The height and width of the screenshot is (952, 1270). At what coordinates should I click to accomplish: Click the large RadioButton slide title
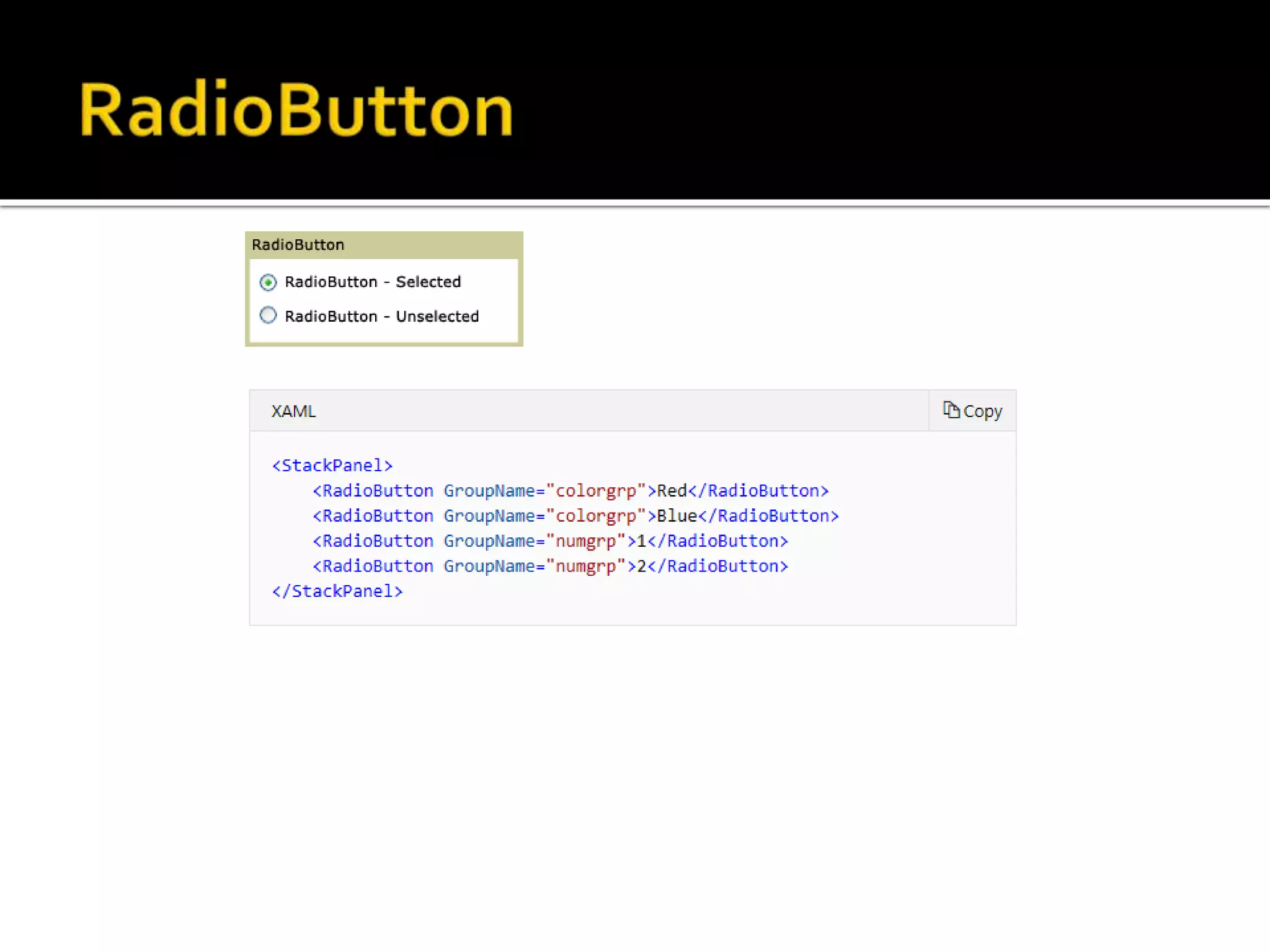point(296,110)
